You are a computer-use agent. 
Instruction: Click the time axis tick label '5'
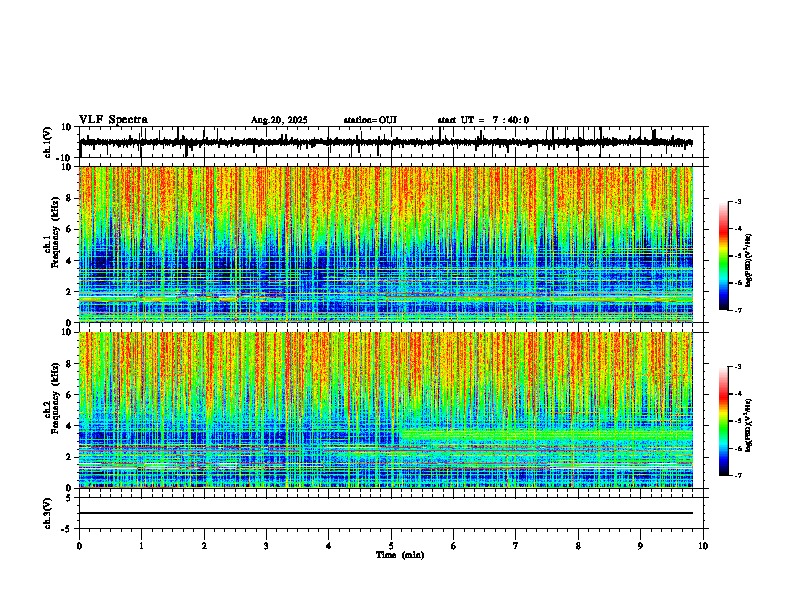391,545
